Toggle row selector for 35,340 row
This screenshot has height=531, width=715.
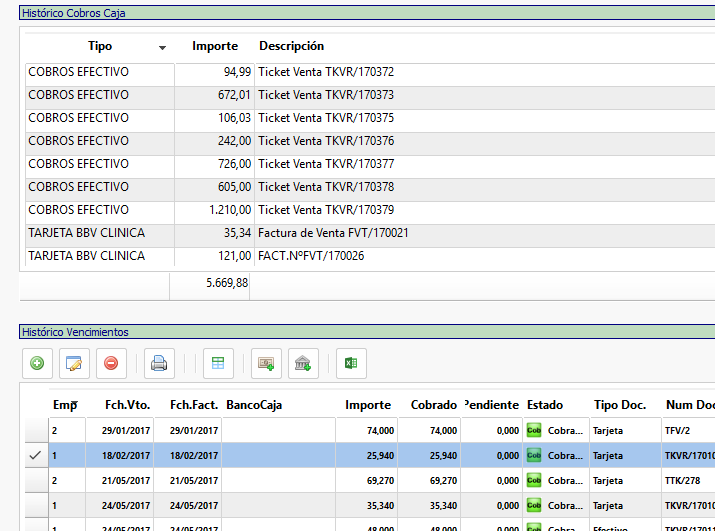[x=36, y=505]
